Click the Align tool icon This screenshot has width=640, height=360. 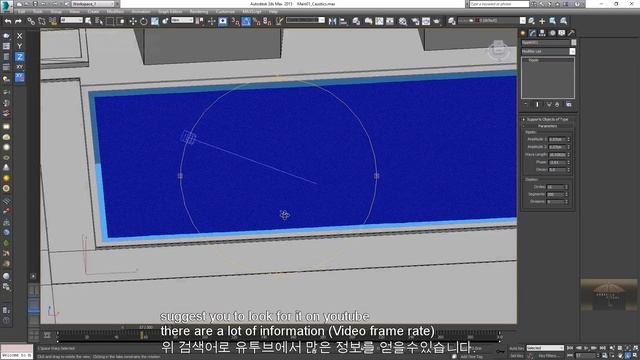[x=343, y=21]
